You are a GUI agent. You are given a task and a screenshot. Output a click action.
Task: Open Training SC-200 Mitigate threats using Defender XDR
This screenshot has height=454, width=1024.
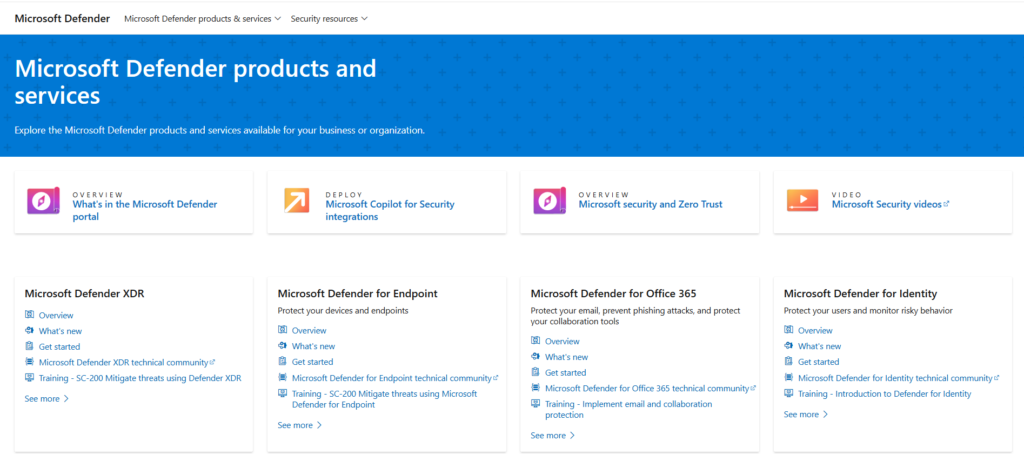pyautogui.click(x=140, y=378)
